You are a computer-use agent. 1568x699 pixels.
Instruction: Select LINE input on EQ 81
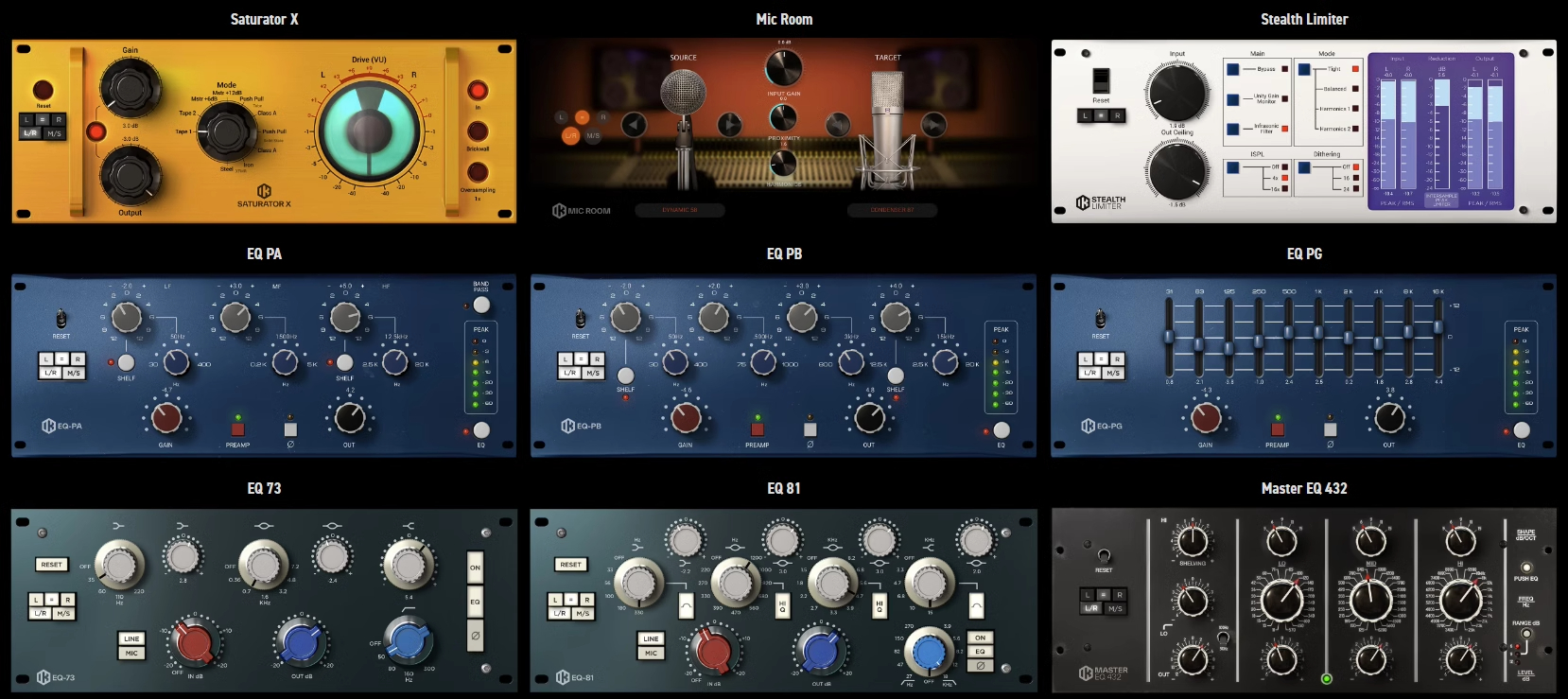651,638
